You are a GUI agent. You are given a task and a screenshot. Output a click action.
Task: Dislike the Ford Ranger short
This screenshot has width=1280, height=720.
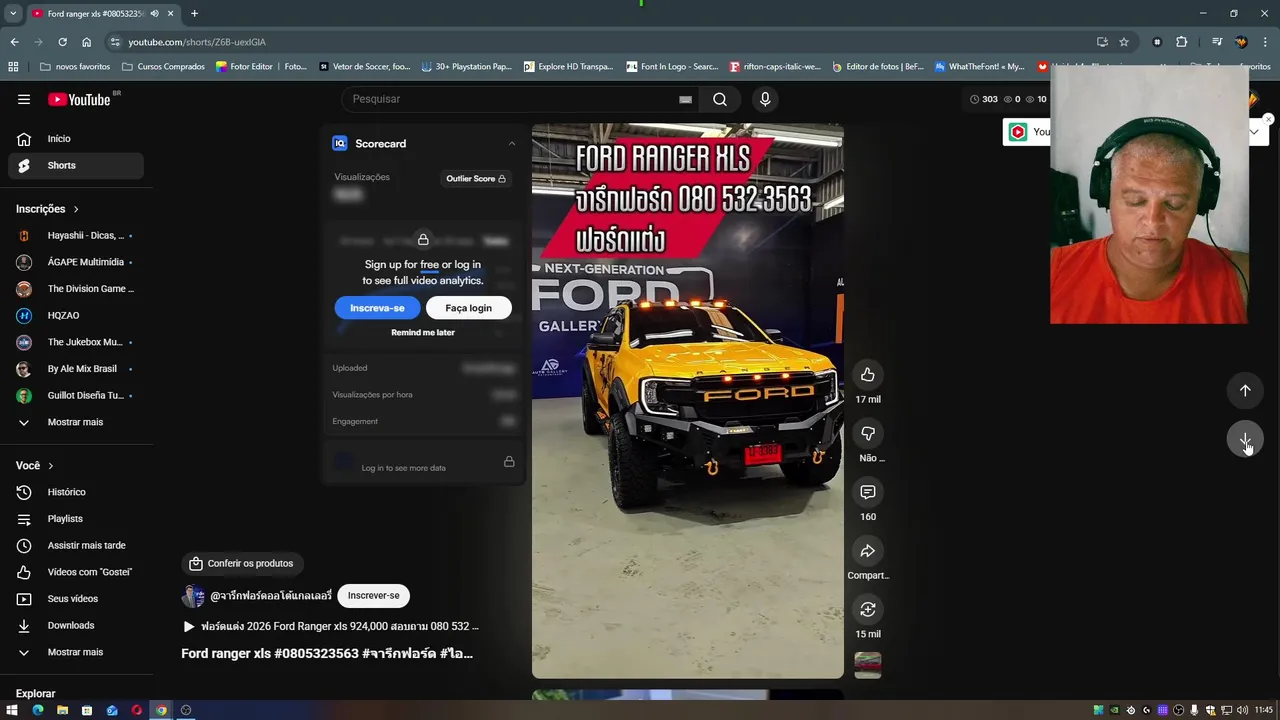point(868,433)
